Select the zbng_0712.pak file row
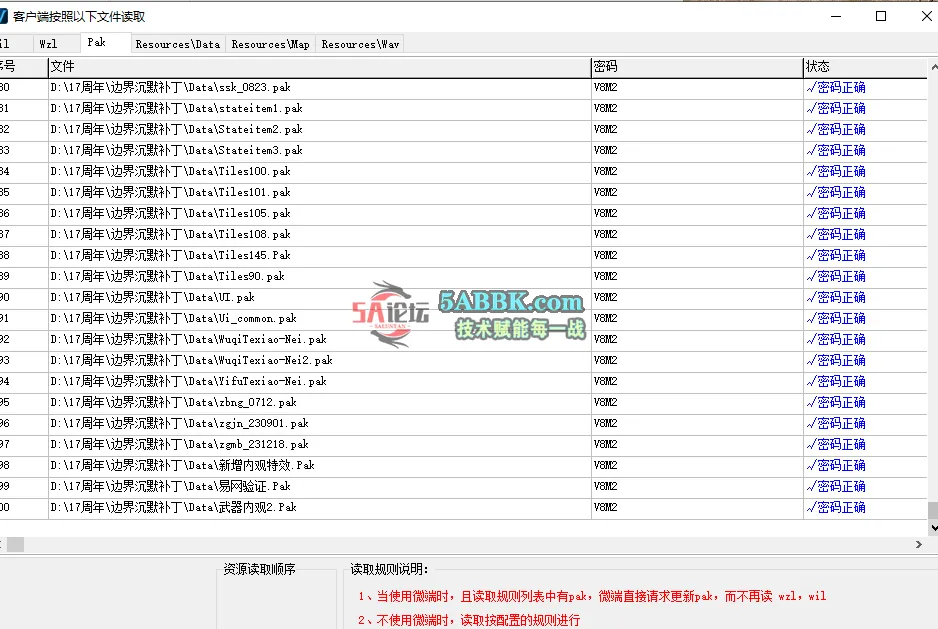 click(x=464, y=402)
